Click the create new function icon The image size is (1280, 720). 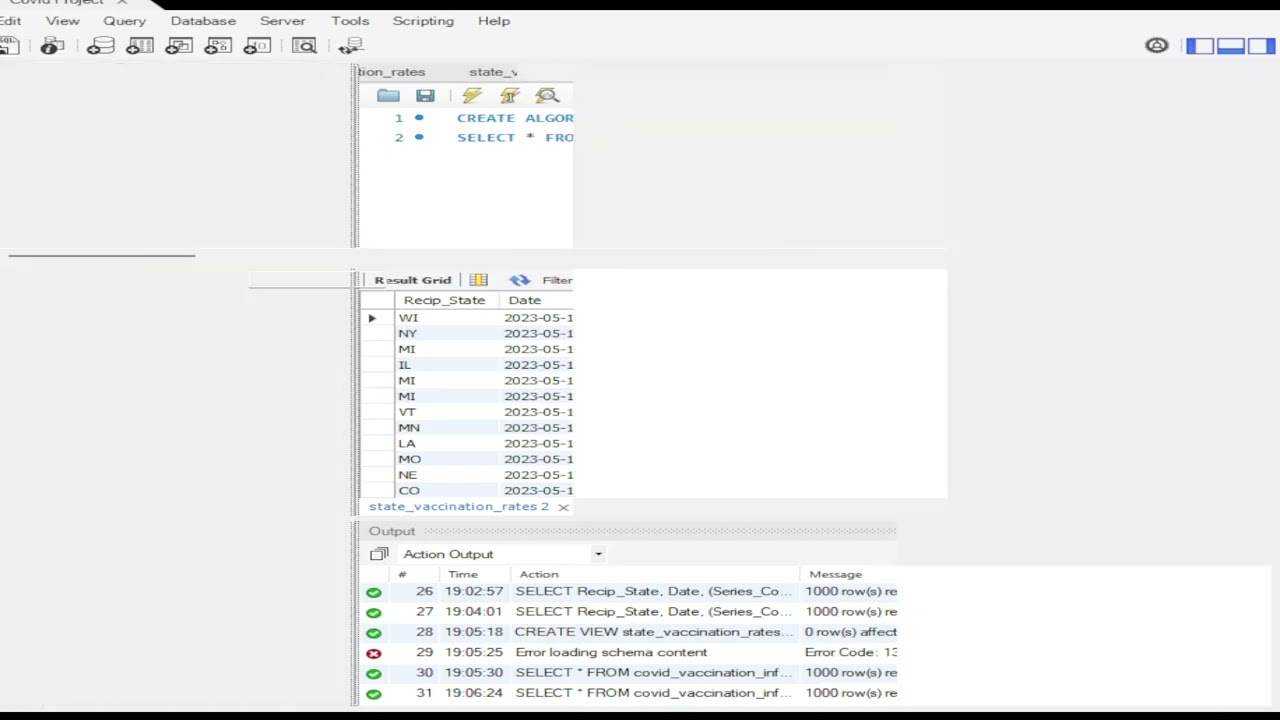click(x=257, y=46)
